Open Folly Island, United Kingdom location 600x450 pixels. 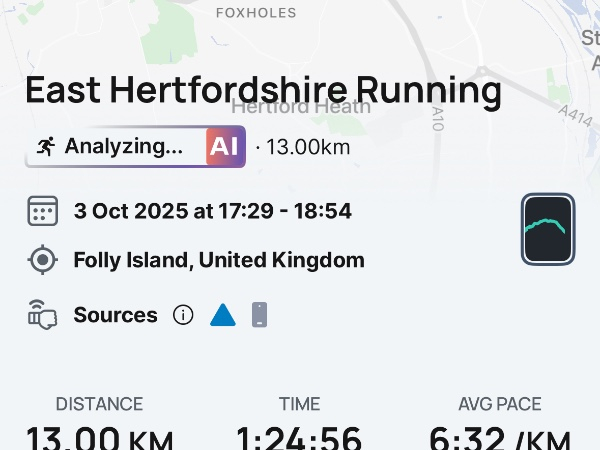[219, 261]
